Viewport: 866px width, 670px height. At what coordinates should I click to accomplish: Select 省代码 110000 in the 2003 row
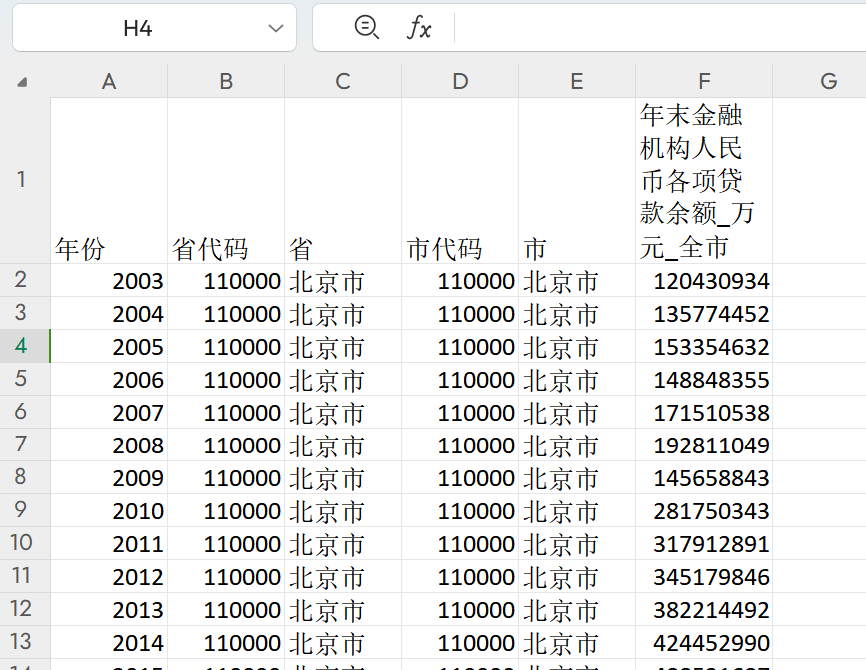coord(226,281)
